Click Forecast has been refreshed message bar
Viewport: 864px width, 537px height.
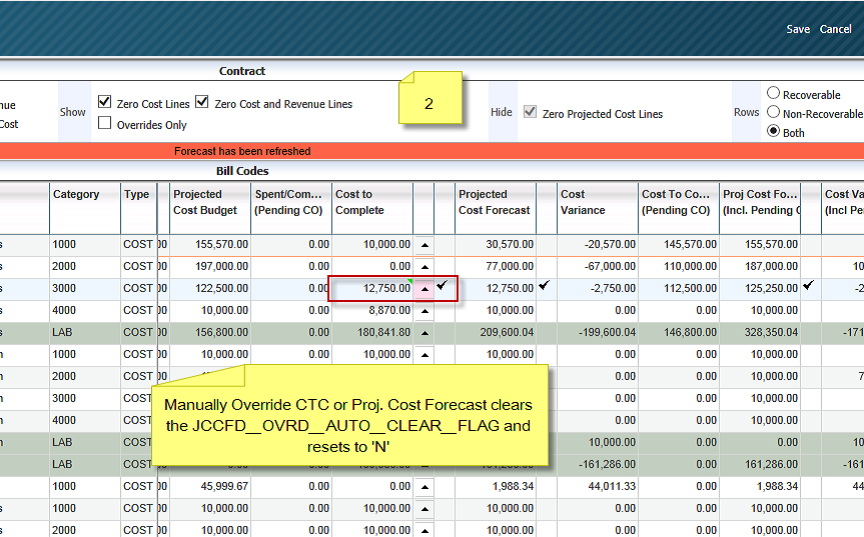pyautogui.click(x=432, y=151)
